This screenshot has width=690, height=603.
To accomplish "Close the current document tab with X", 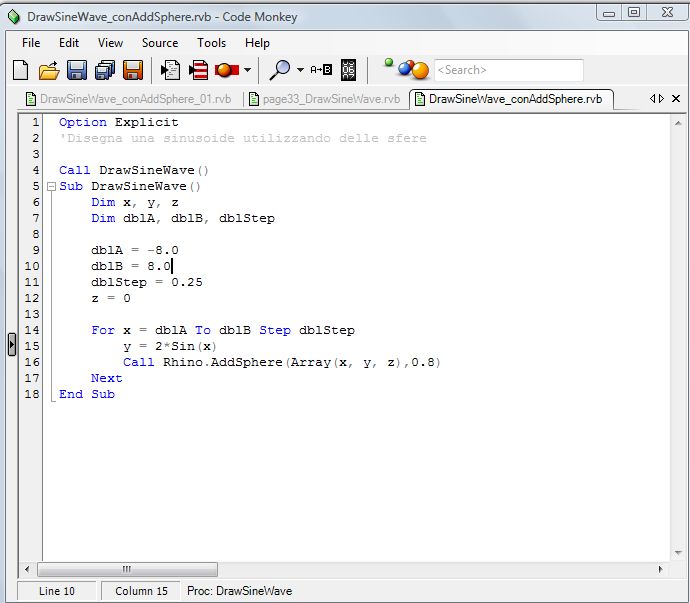I will (676, 99).
